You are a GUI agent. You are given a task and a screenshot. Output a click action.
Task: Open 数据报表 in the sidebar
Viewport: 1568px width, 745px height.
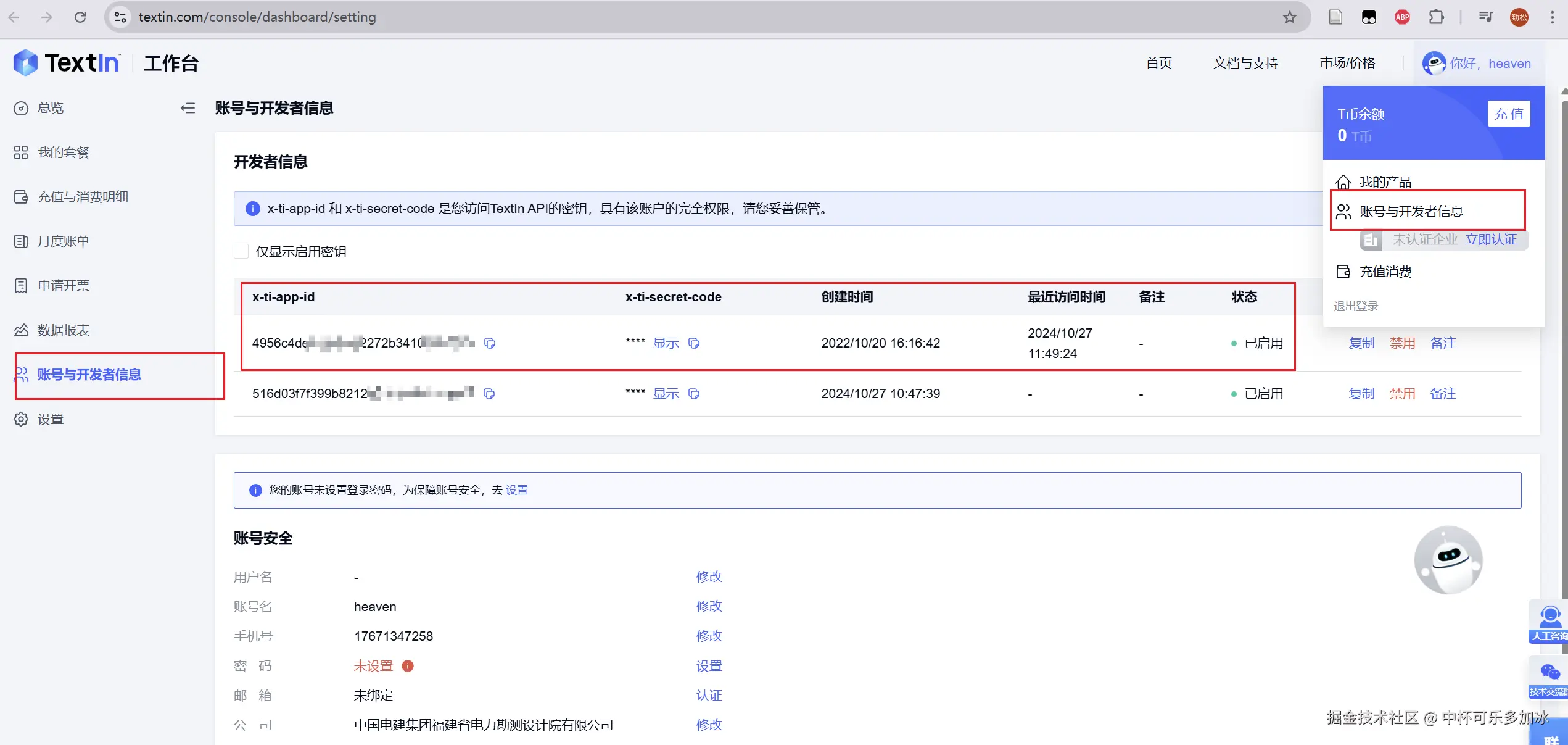[63, 330]
